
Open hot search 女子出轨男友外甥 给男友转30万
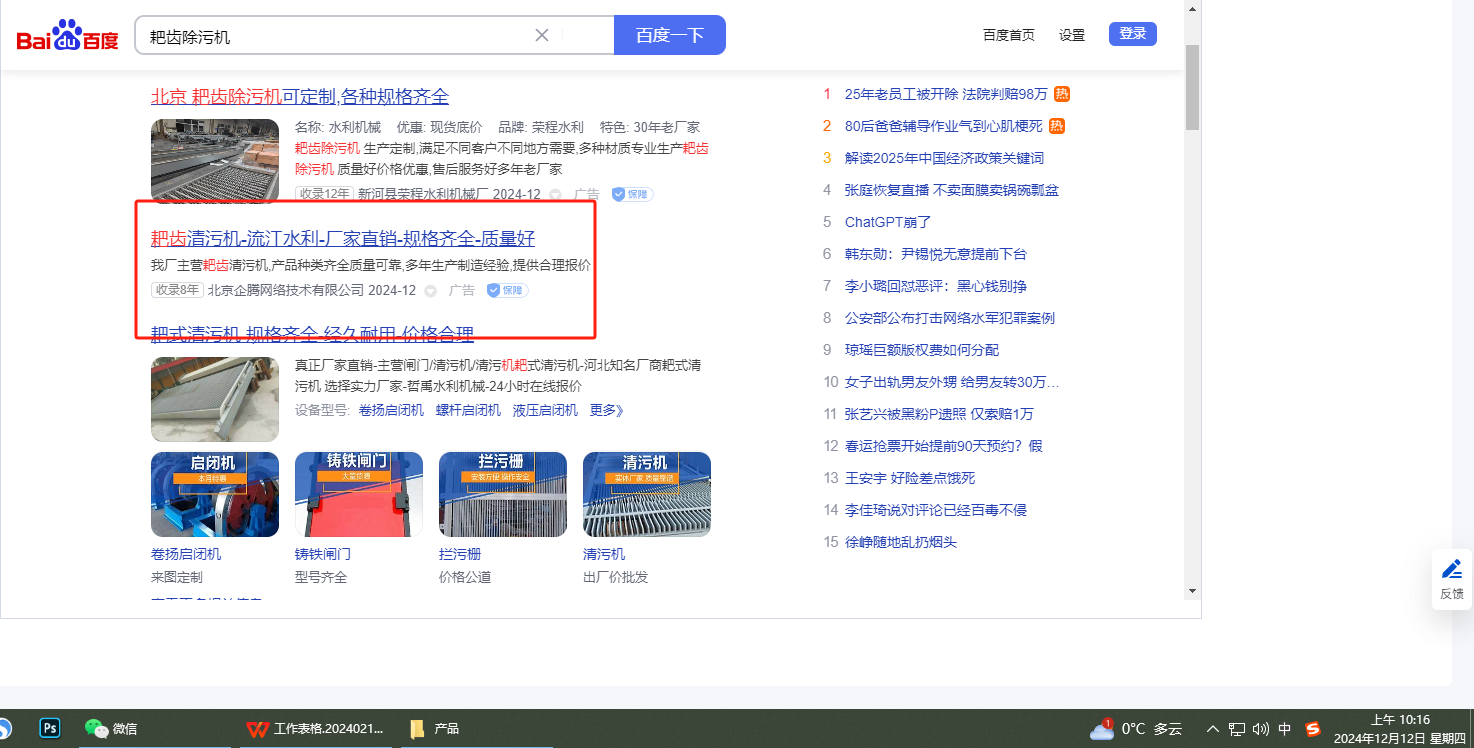(x=952, y=382)
